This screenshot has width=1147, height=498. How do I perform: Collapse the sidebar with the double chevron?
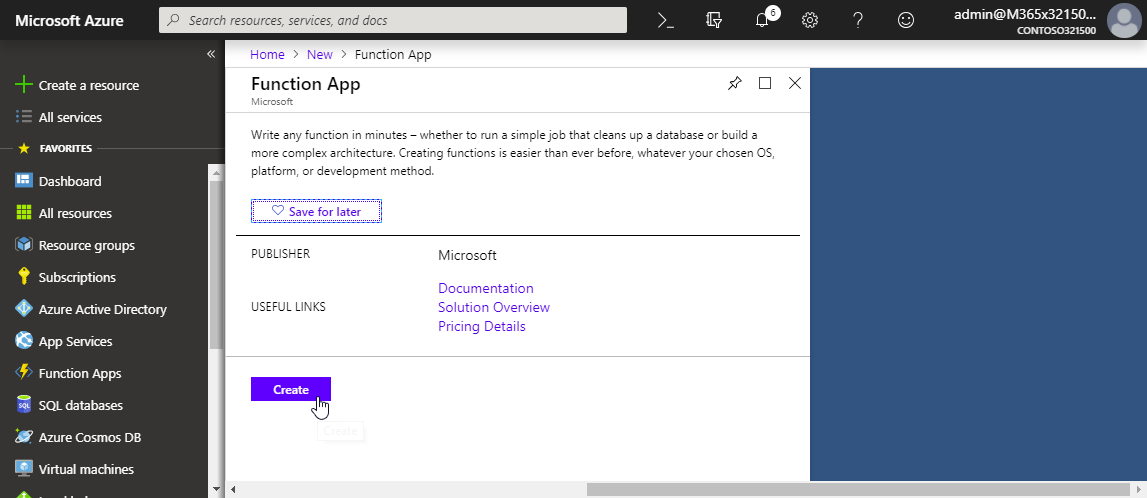211,54
